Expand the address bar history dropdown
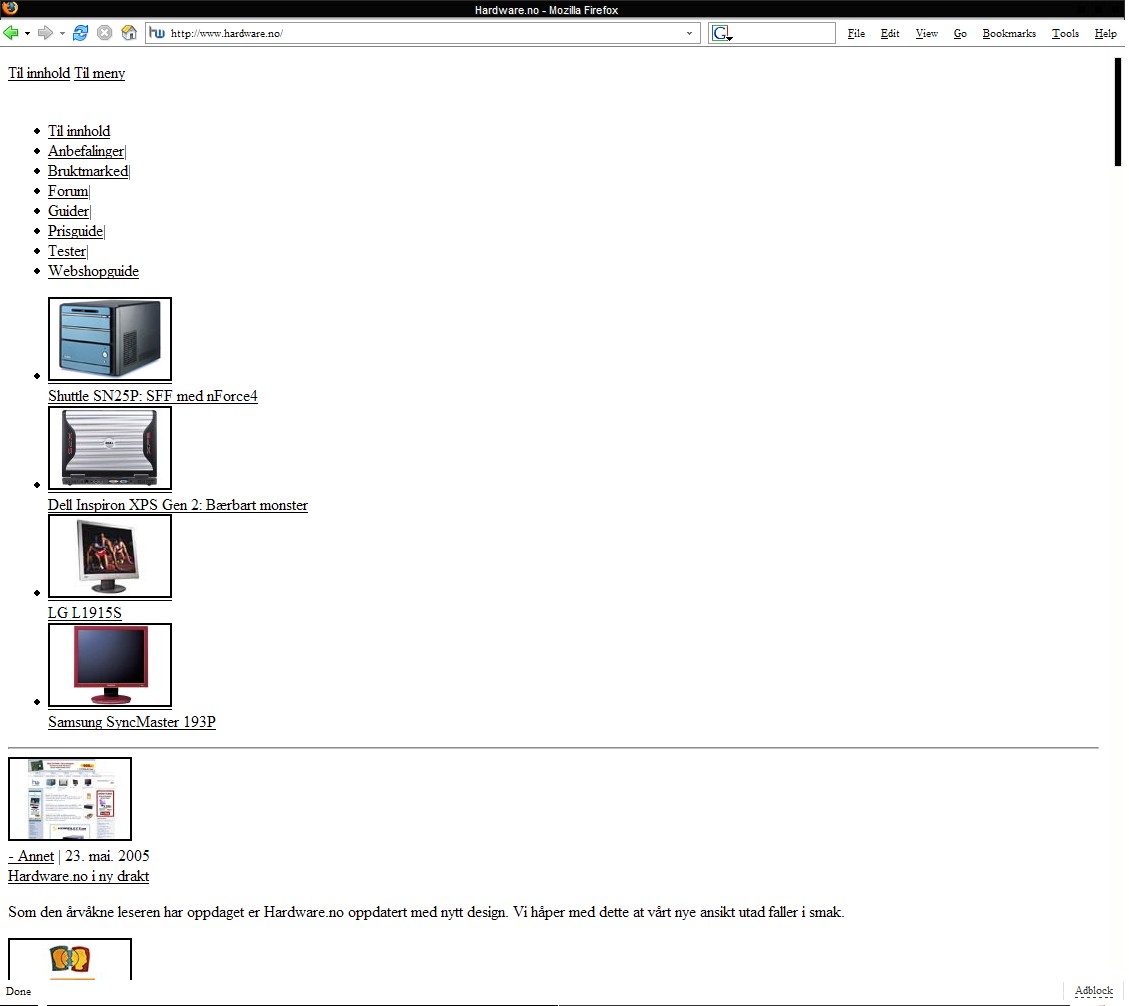1129x1006 pixels. (689, 33)
